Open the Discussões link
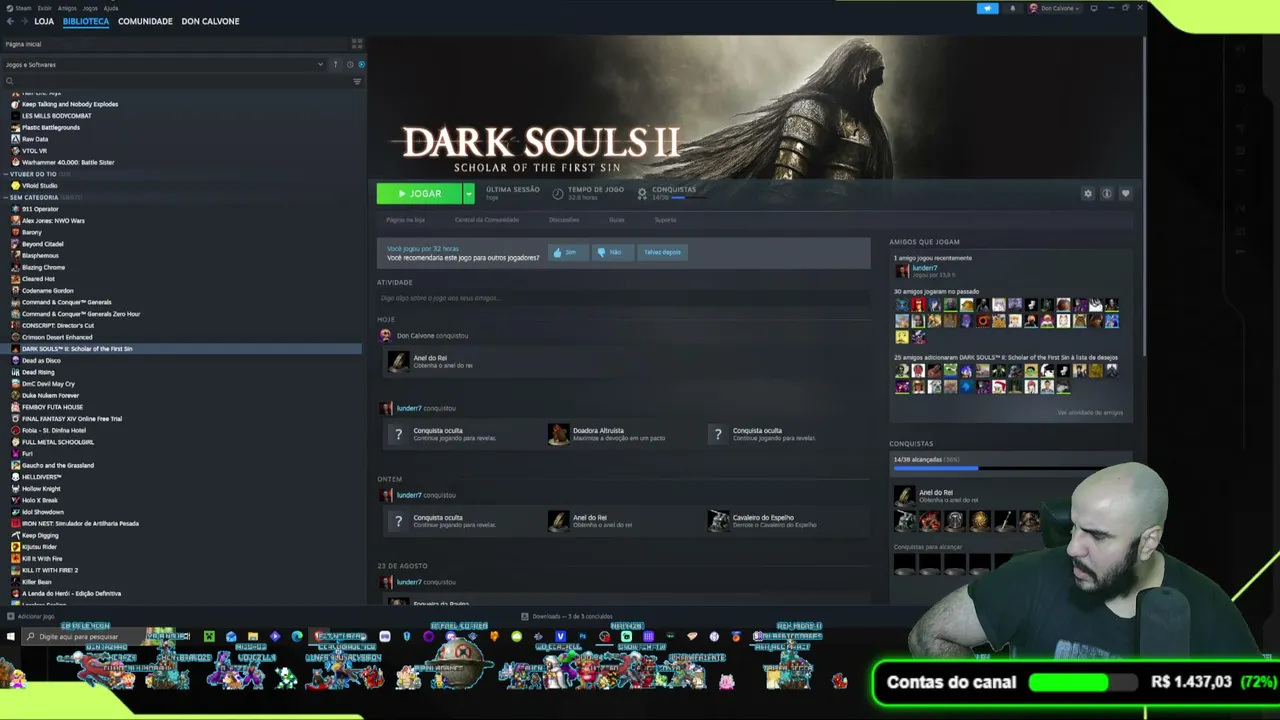 (x=564, y=220)
